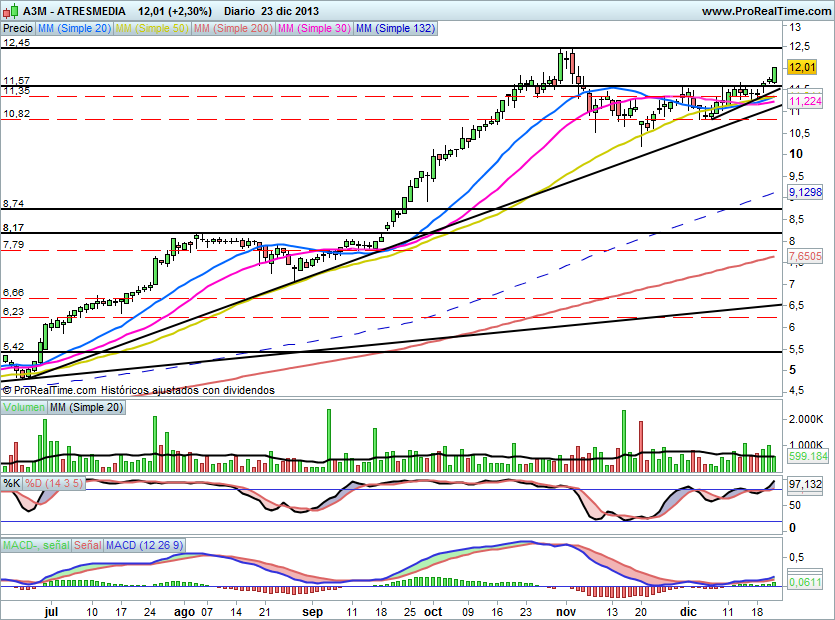Click the yellow 12,01 current price tag
Image resolution: width=835 pixels, height=620 pixels.
coord(802,67)
